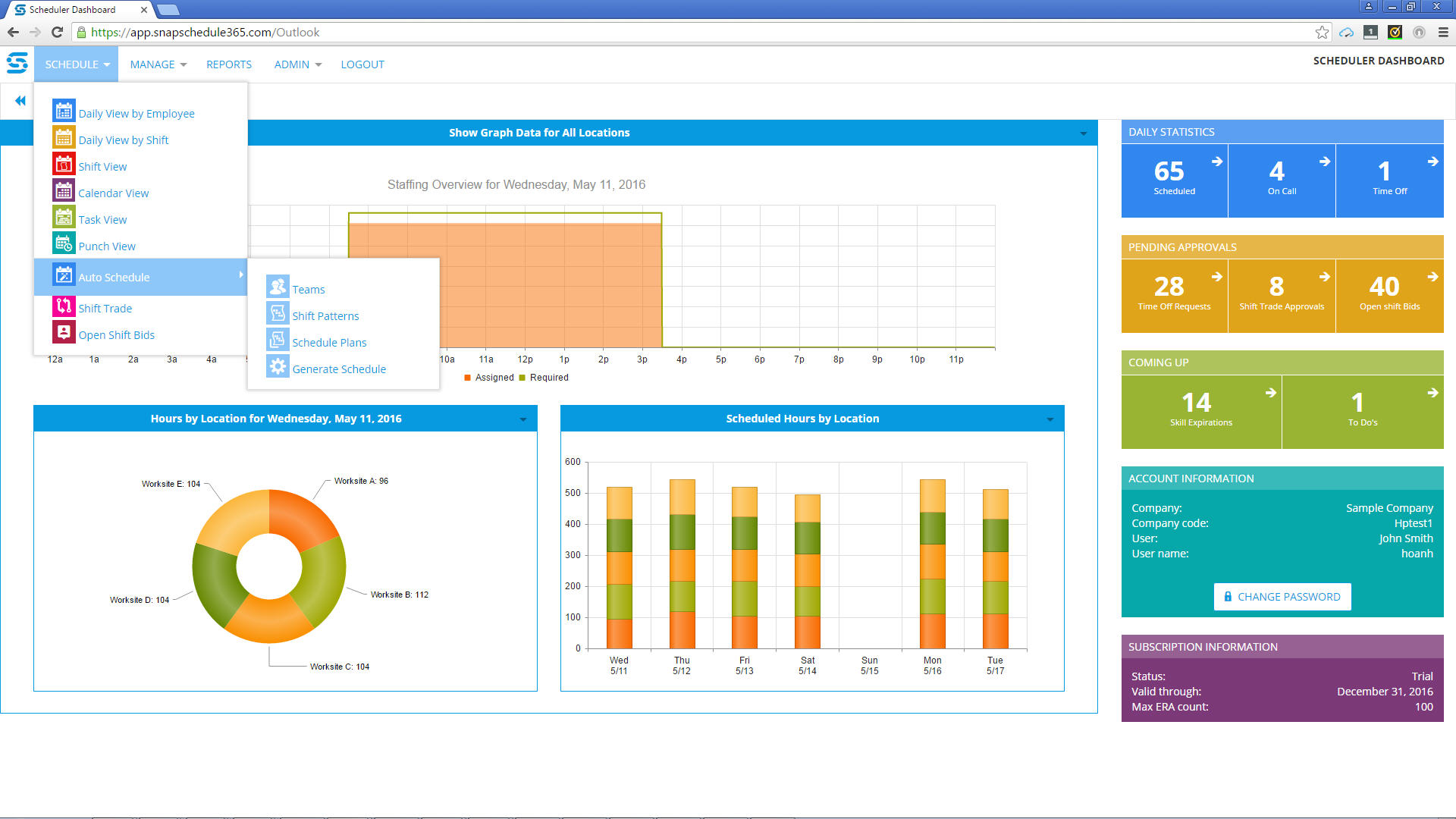Select Shift Patterns from submenu

pos(325,316)
